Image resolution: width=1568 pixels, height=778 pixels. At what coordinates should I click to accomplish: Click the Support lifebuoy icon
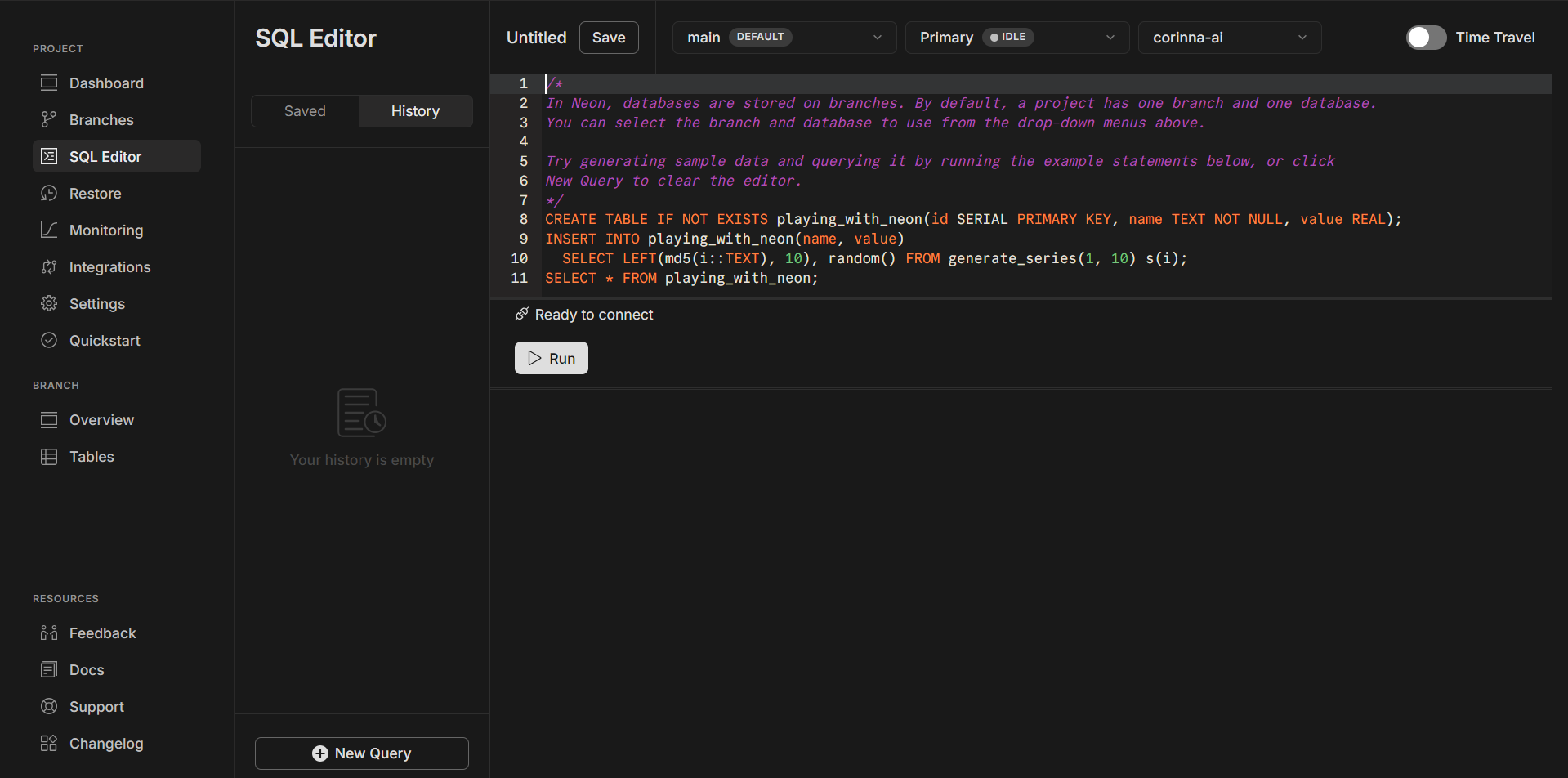point(49,706)
